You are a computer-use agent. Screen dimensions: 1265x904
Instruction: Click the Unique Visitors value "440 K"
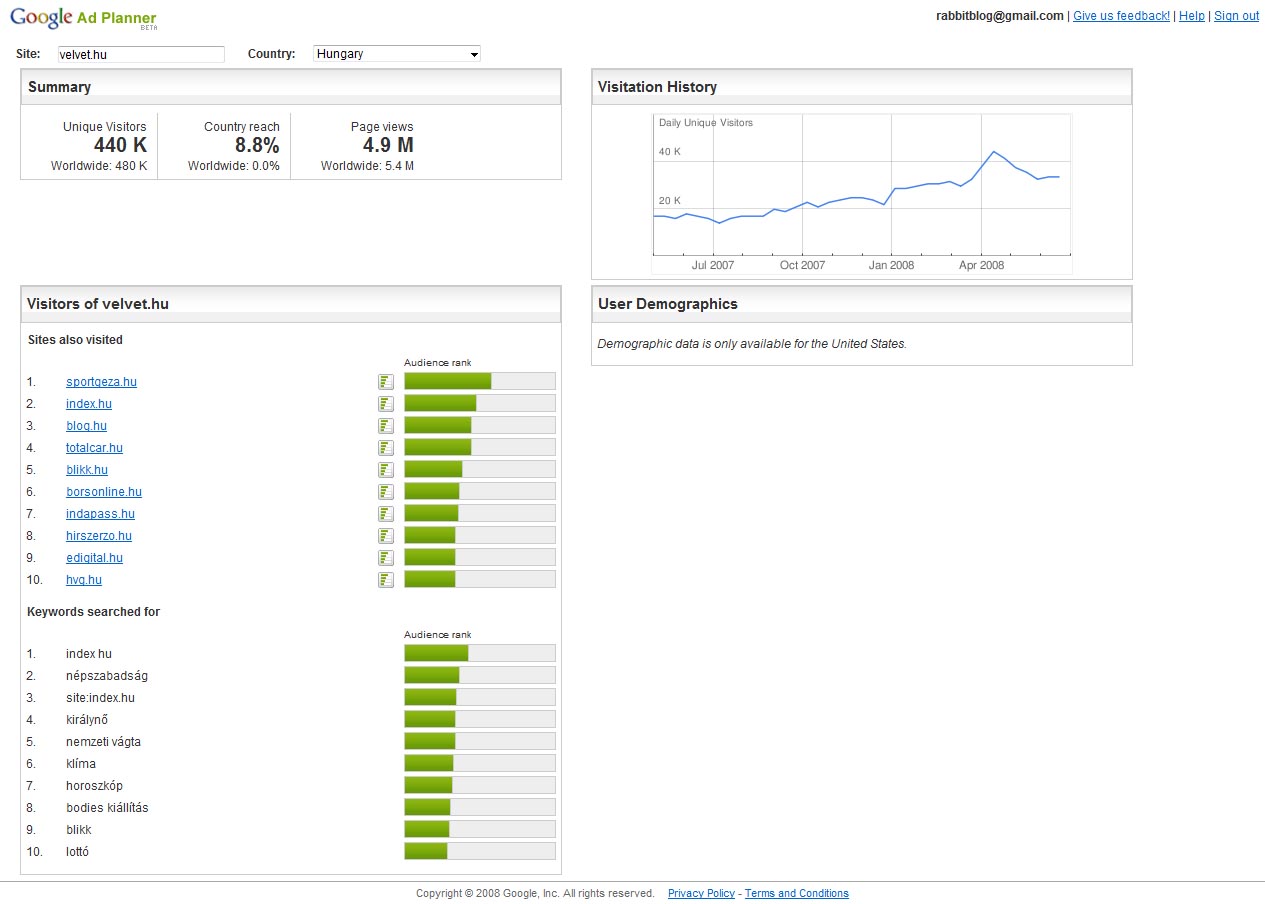coord(120,146)
